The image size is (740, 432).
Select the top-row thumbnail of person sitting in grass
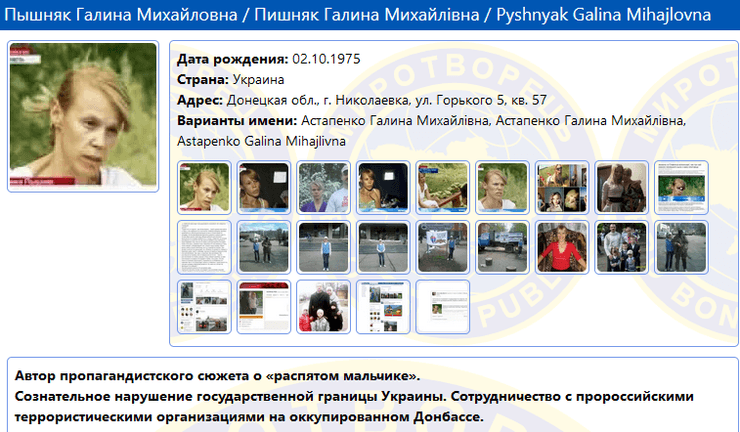point(443,188)
